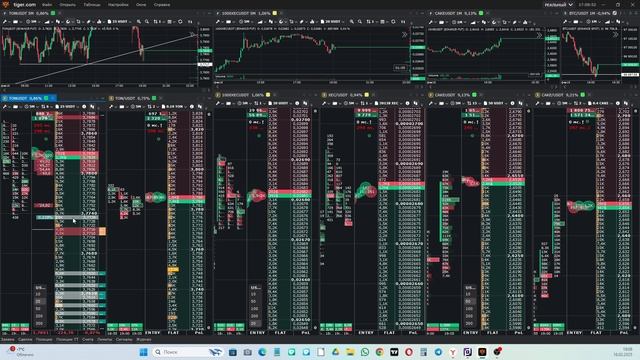640x360 pixels.
Task: Click the green link color square on TONUSDT 5M tab
Action: [53, 13]
